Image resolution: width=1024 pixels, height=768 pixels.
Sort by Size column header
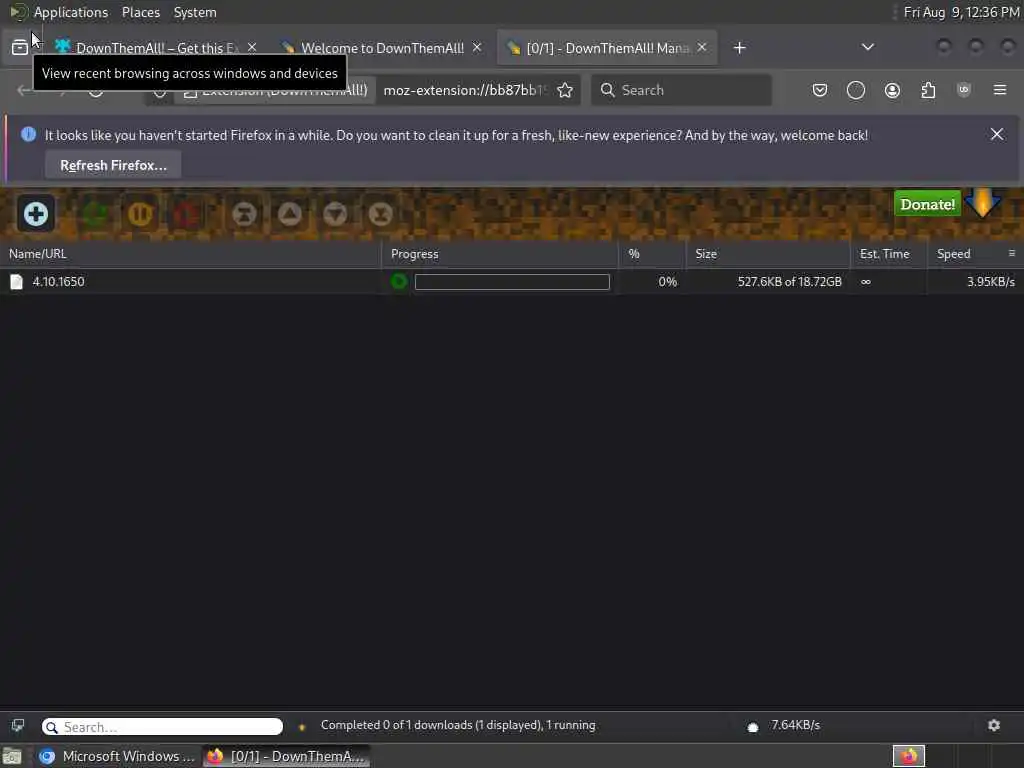pyautogui.click(x=768, y=254)
